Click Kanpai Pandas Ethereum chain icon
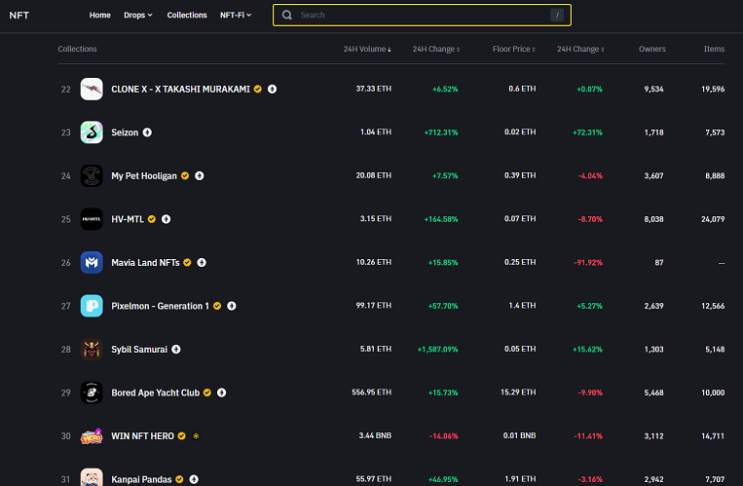 194,479
